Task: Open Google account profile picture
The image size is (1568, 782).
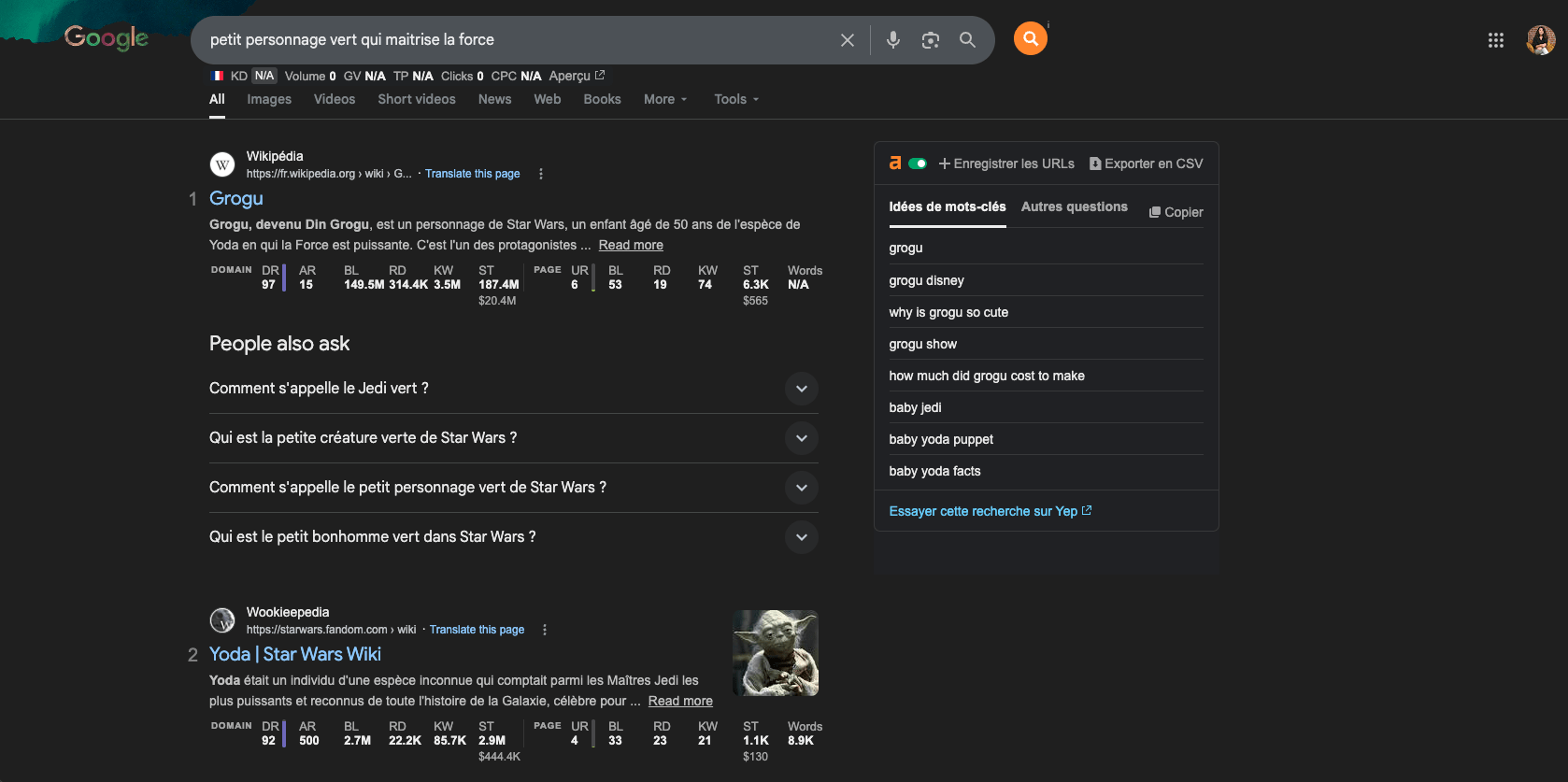Action: (1541, 39)
